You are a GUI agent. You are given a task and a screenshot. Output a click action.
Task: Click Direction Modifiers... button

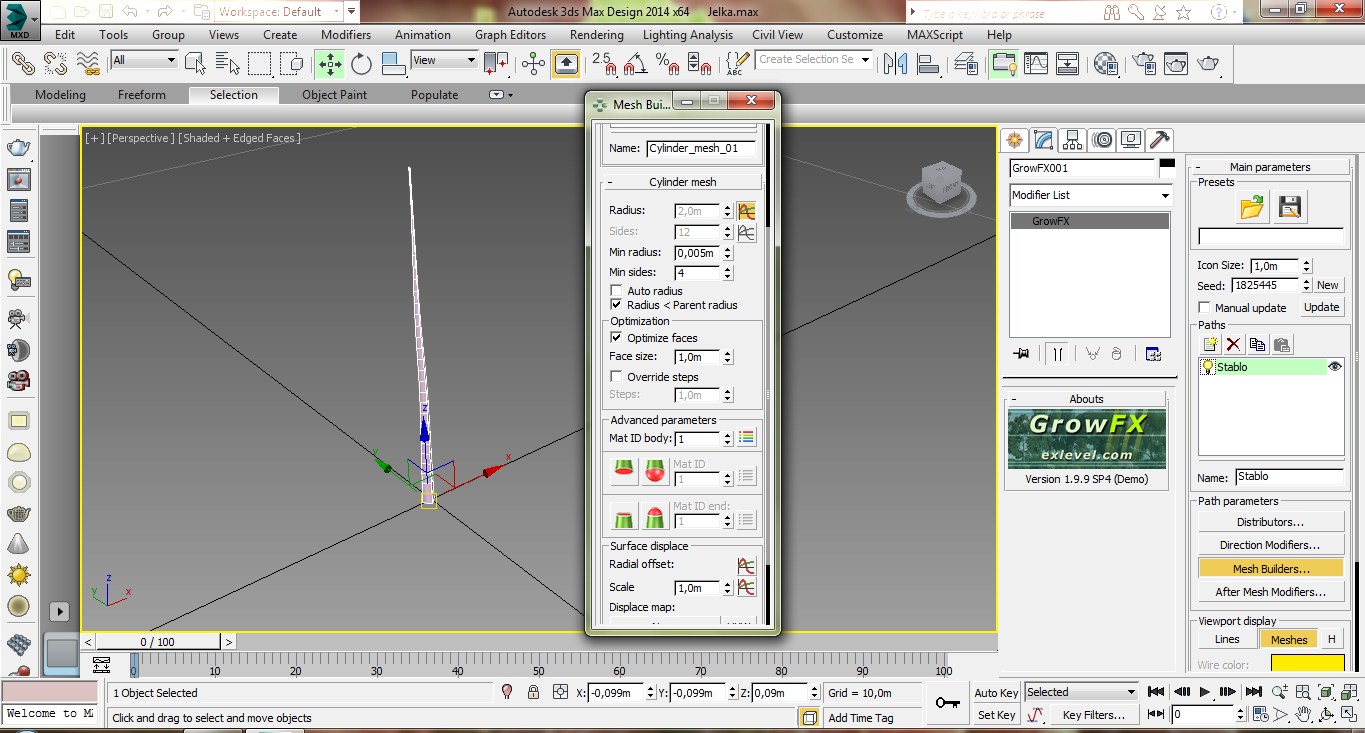[1270, 545]
